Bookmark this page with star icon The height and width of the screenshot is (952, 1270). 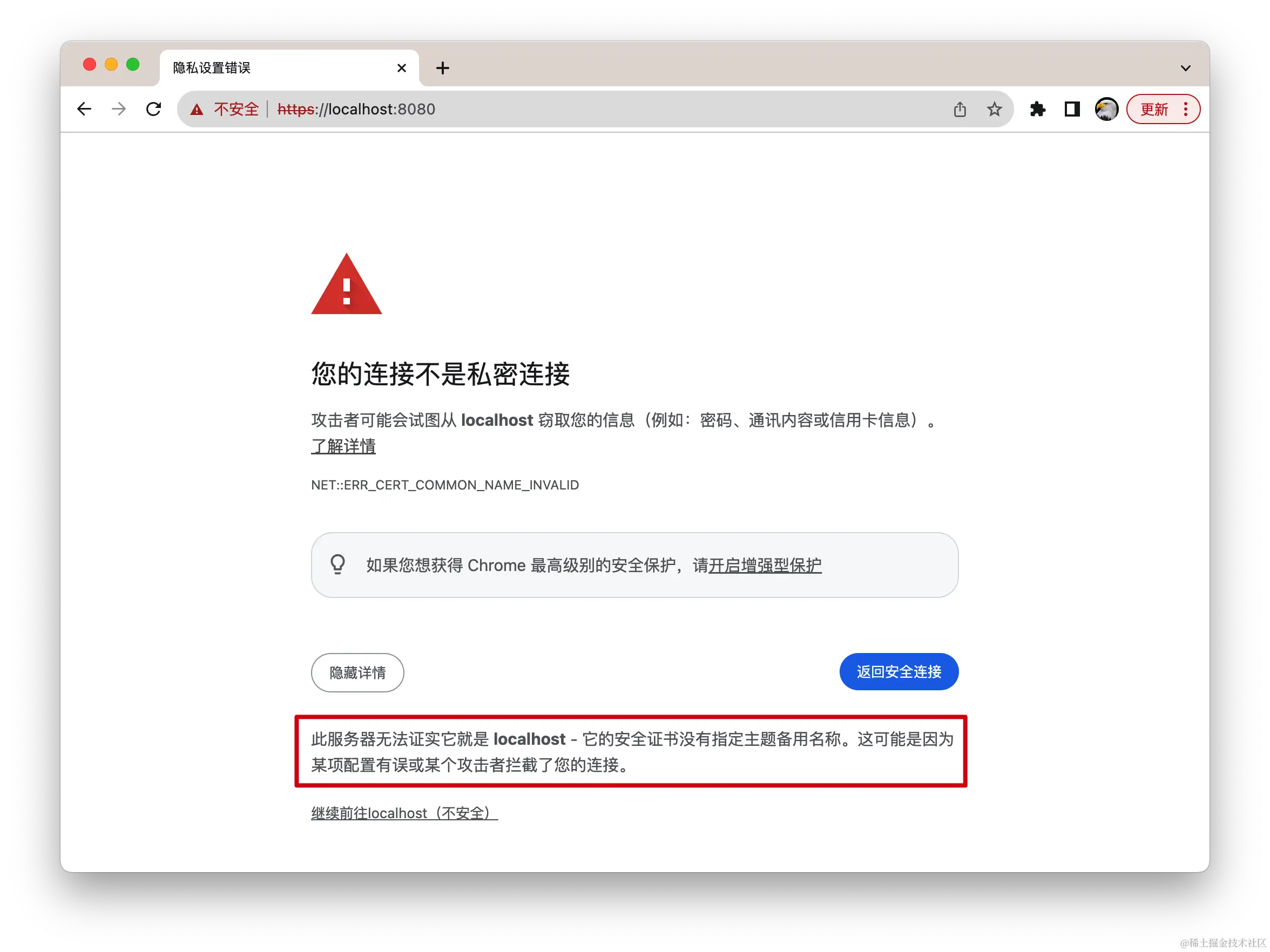[x=995, y=109]
